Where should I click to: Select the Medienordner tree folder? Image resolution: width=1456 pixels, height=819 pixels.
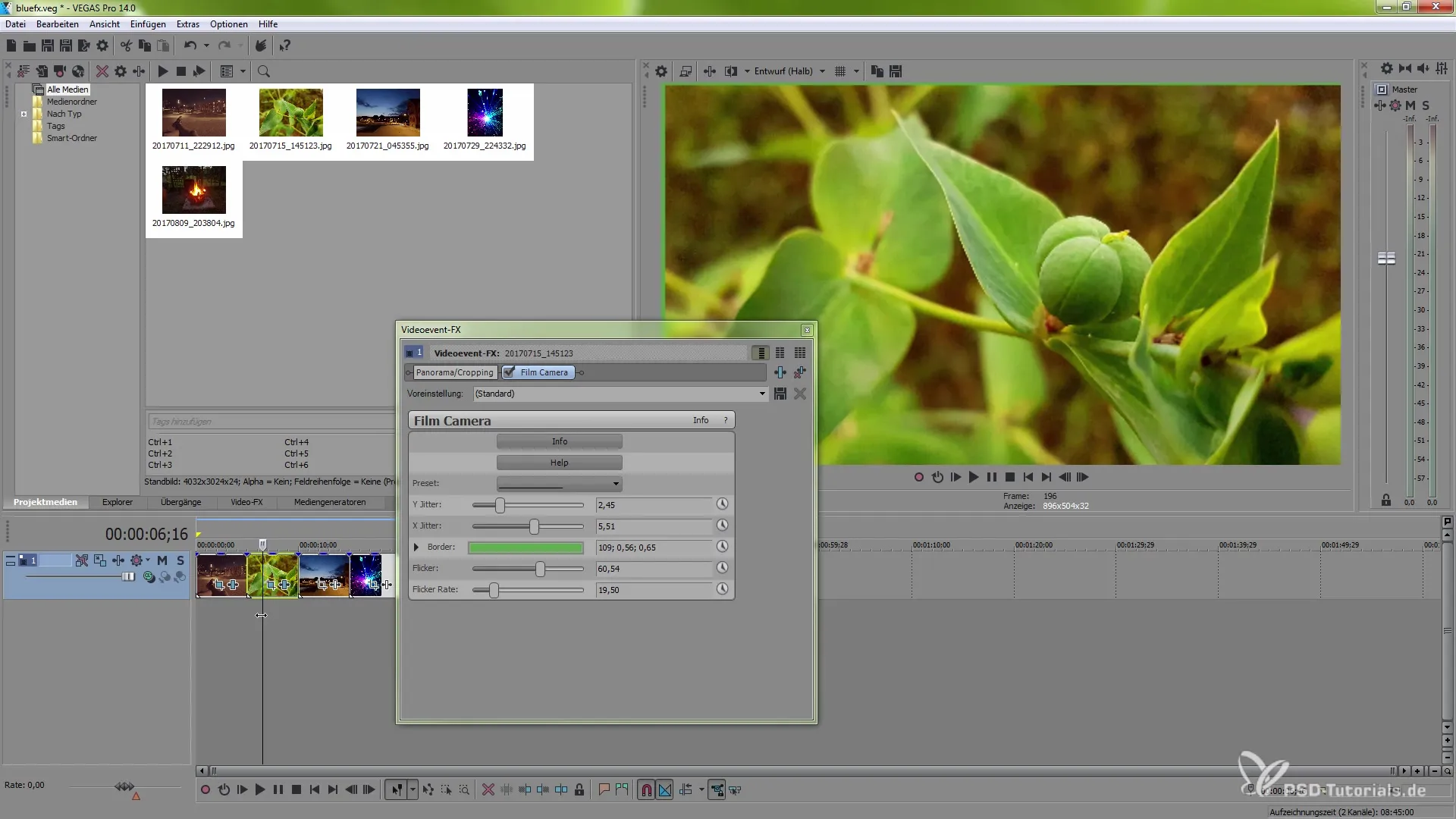coord(71,102)
